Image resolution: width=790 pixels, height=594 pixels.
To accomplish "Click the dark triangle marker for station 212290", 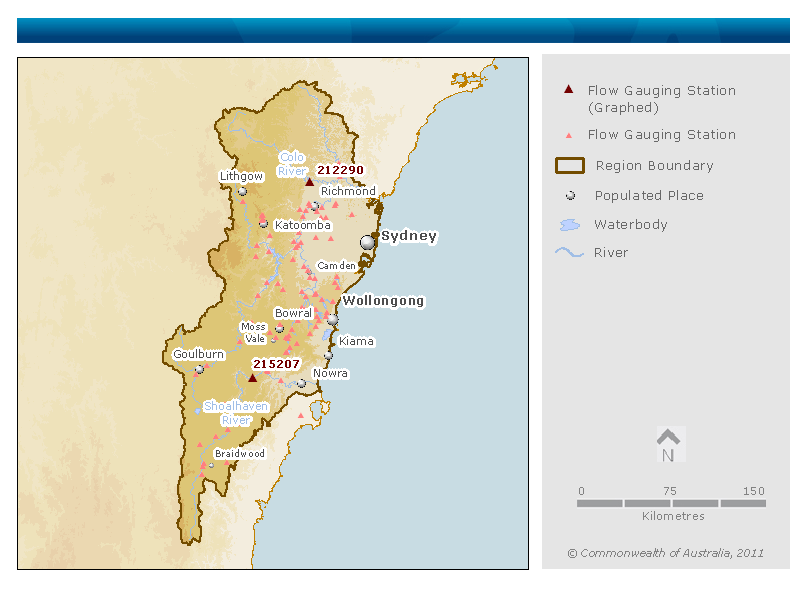I will coord(309,182).
